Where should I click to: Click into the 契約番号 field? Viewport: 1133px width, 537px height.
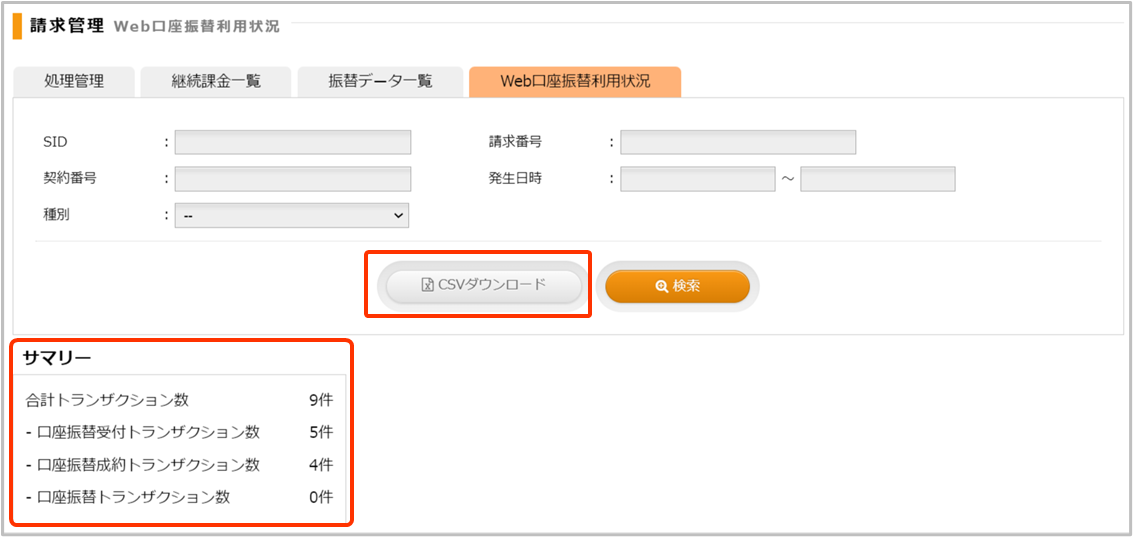(x=292, y=179)
